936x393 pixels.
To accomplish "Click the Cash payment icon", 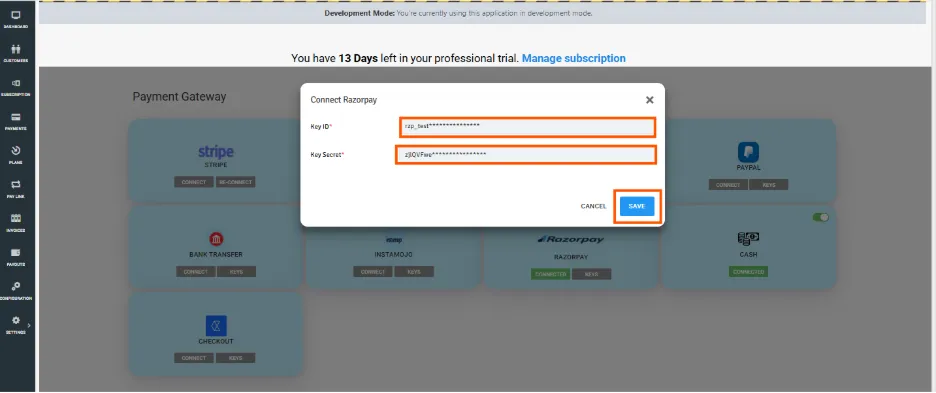I will pyautogui.click(x=748, y=240).
